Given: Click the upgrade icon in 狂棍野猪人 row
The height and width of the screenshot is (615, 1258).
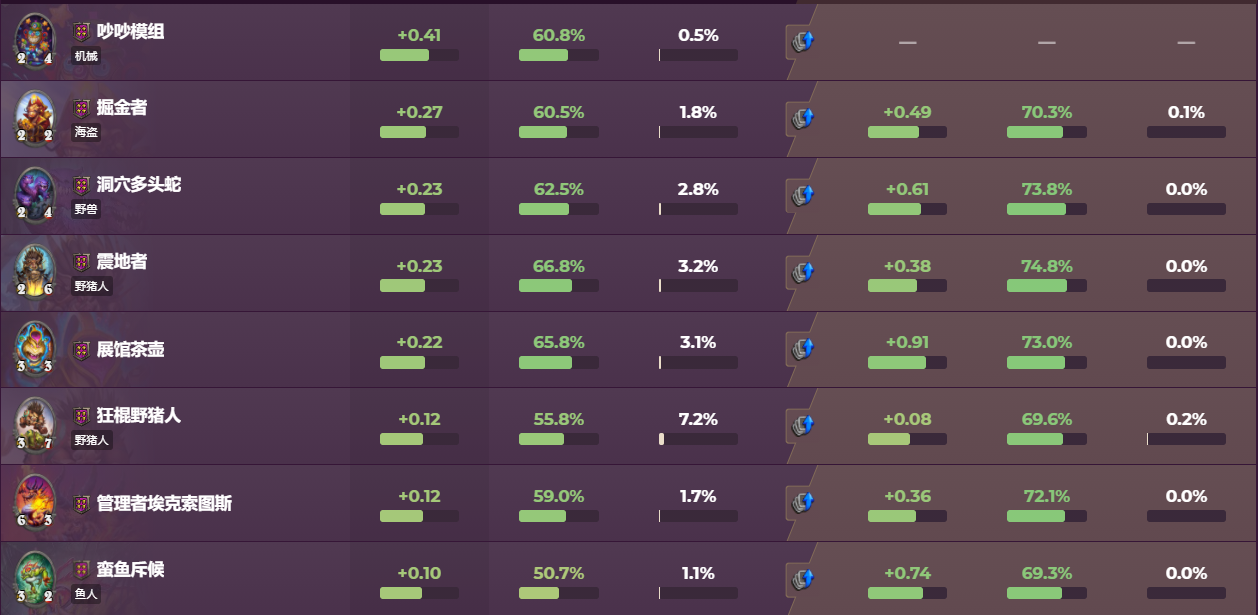Looking at the screenshot, I should 803,426.
